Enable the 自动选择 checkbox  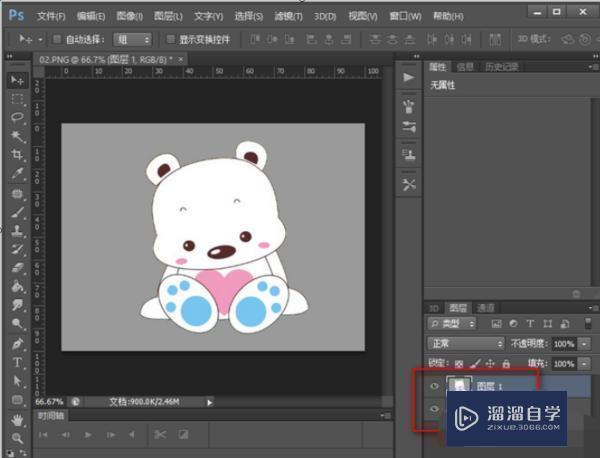tap(56, 39)
